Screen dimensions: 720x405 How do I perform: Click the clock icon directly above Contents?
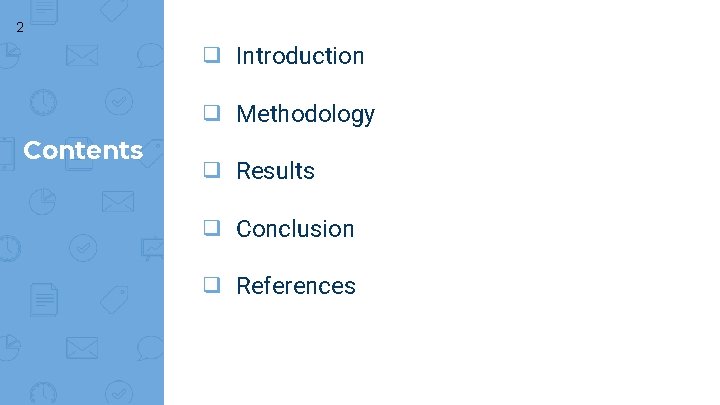pyautogui.click(x=43, y=101)
